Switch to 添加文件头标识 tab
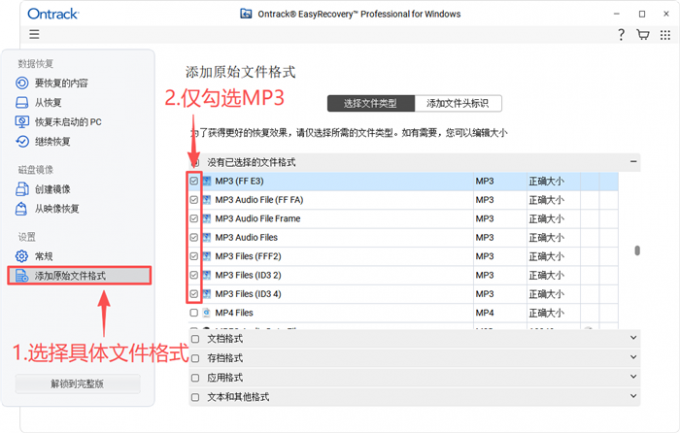This screenshot has width=680, height=433. pyautogui.click(x=458, y=103)
